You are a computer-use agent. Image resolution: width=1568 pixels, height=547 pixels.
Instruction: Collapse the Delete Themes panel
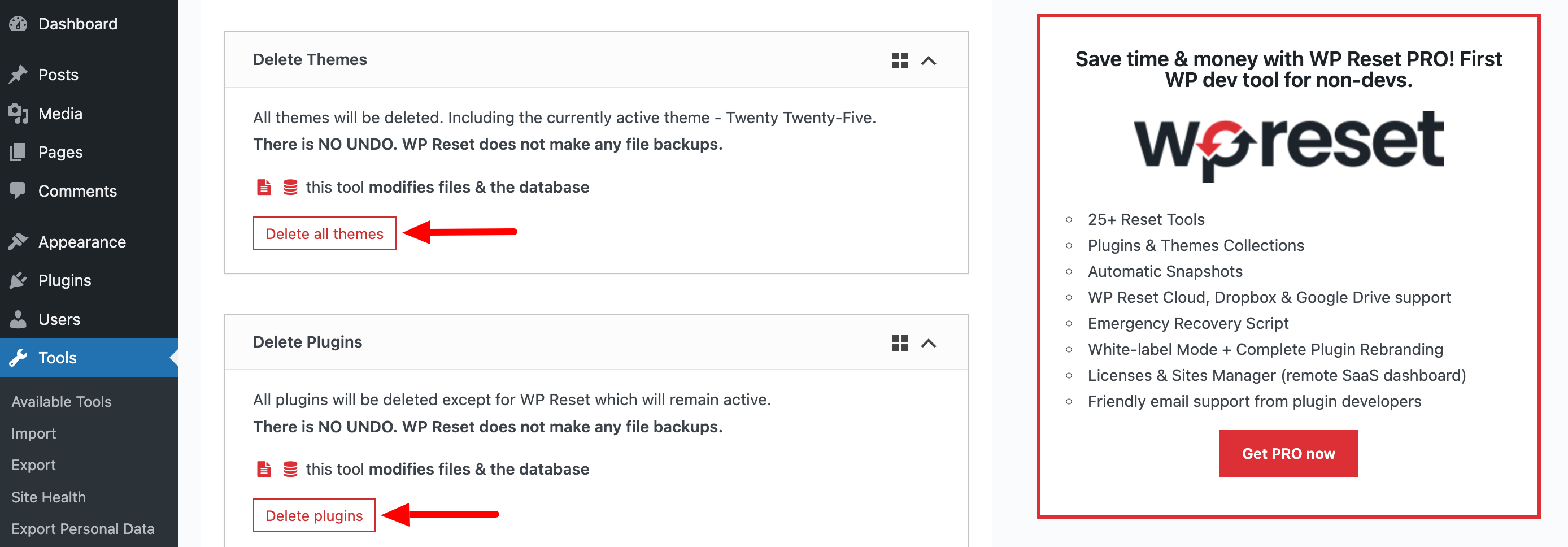(x=928, y=60)
